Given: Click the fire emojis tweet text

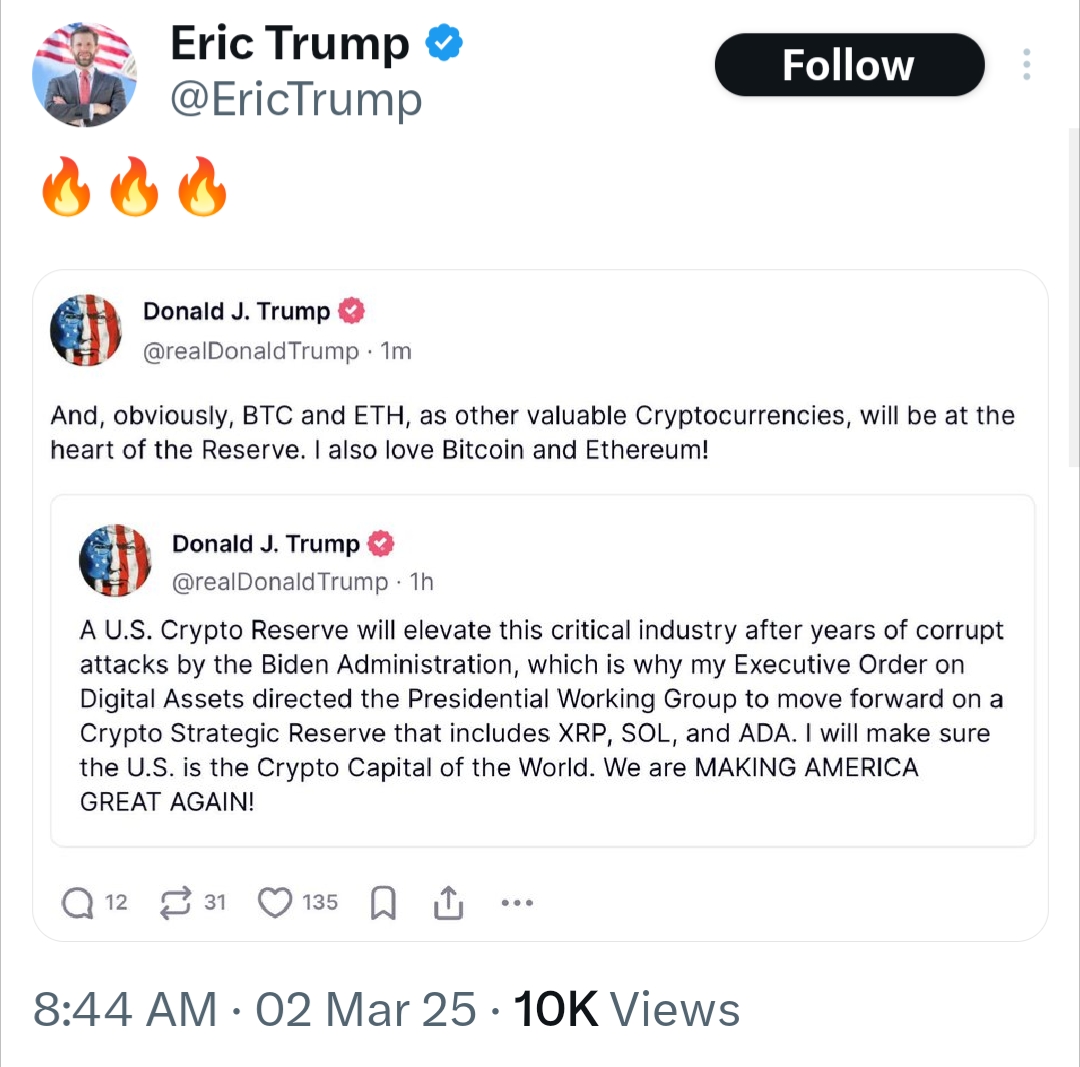Looking at the screenshot, I should [x=134, y=187].
